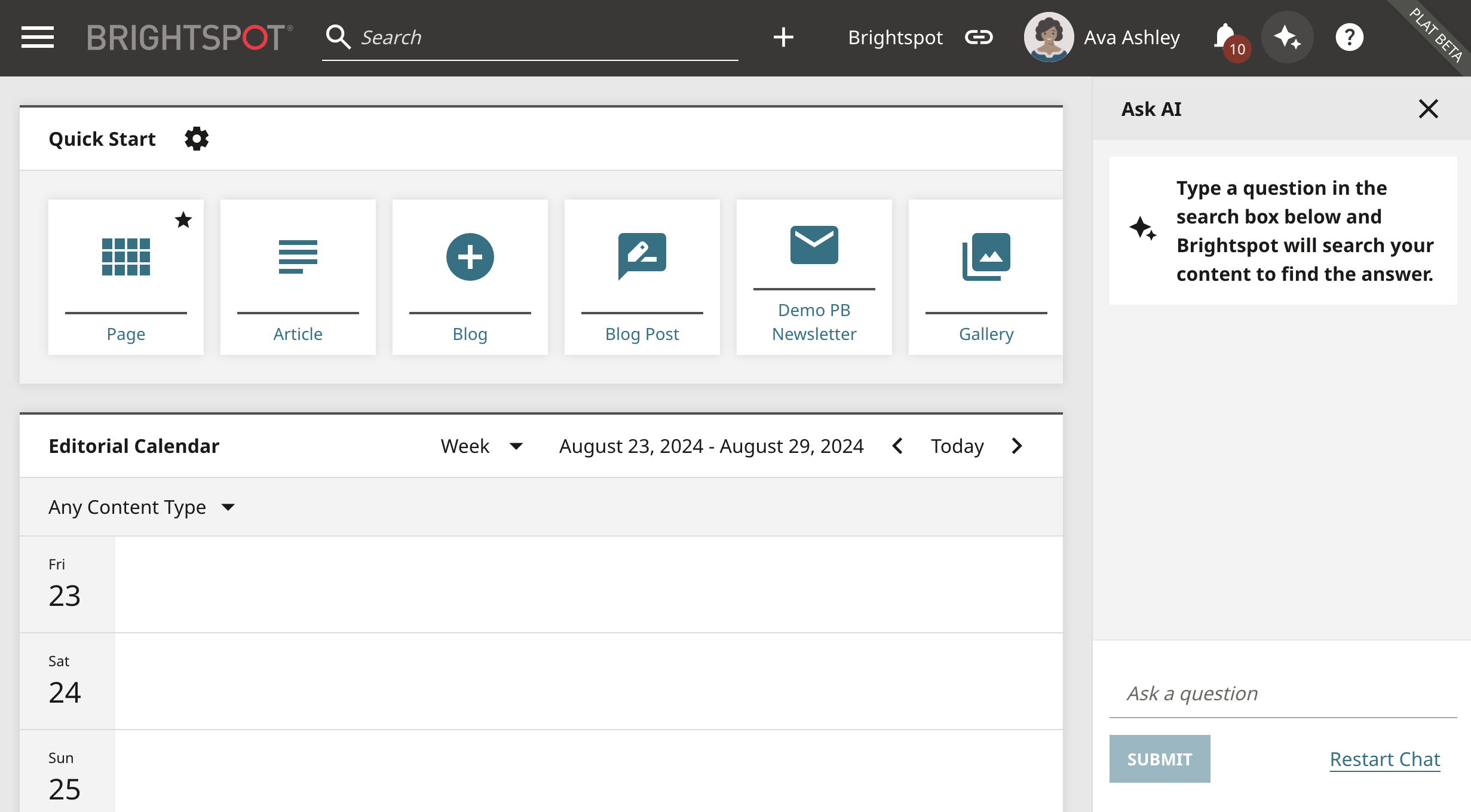Screen dimensions: 1471x812
Task: Click the calendar date range text
Action: (x=711, y=446)
